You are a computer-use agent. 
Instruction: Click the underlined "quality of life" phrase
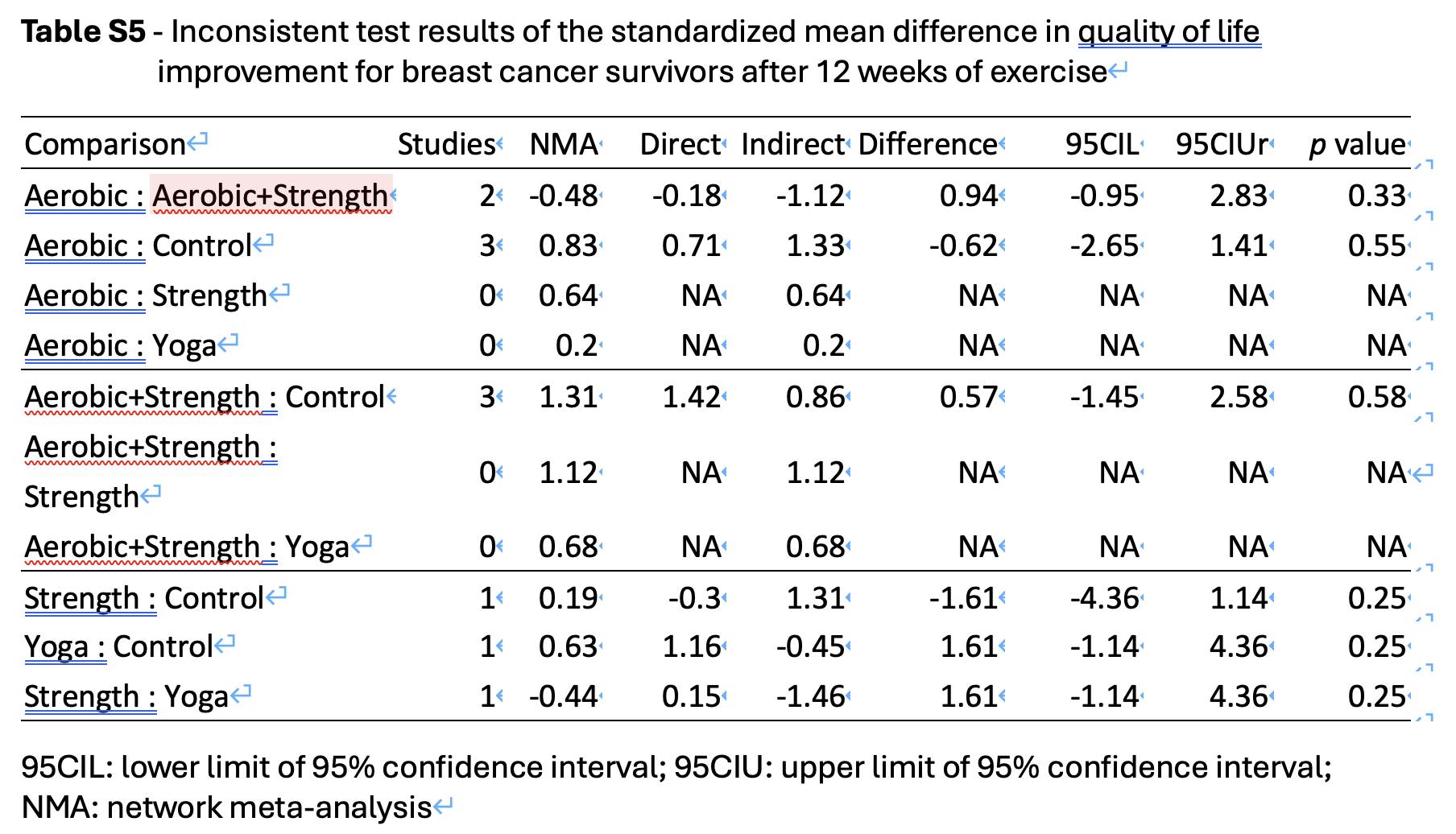(1169, 32)
